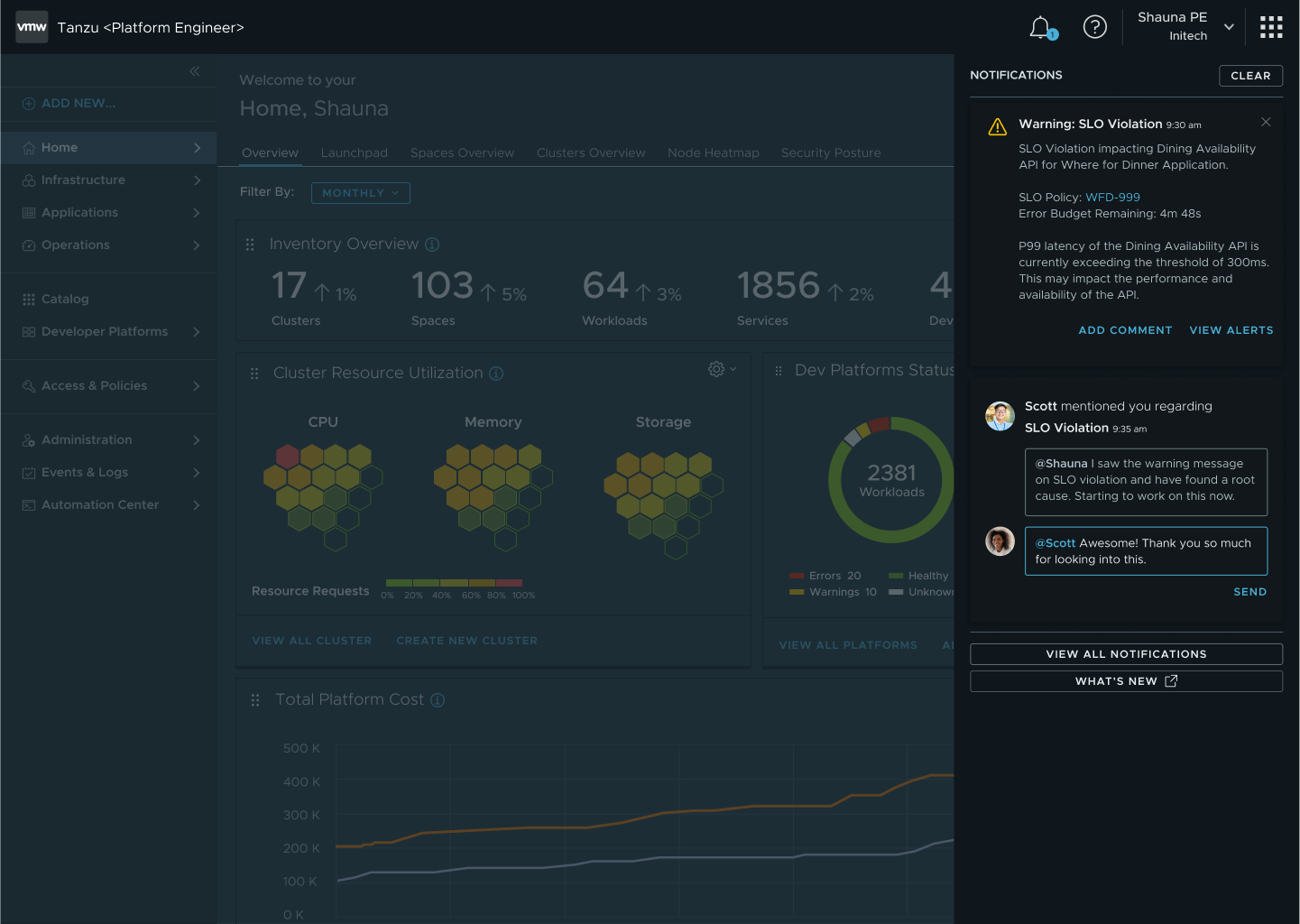Open the WFD-999 SLO policy link
This screenshot has width=1300, height=924.
(x=1112, y=198)
